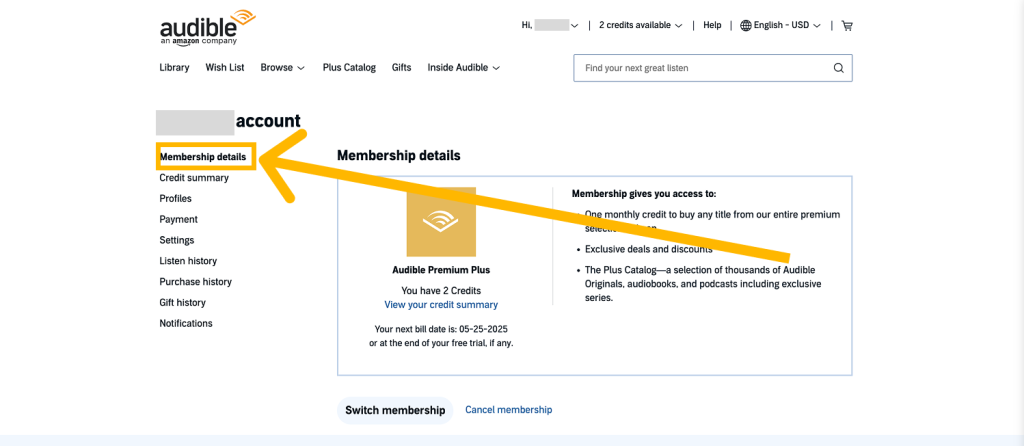Open the shopping cart icon
Image resolution: width=1024 pixels, height=446 pixels.
point(848,25)
